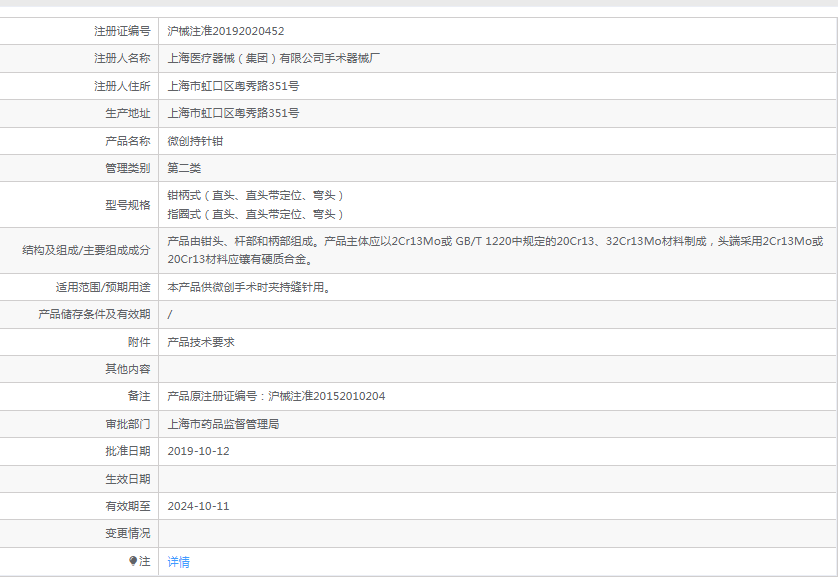This screenshot has height=586, width=838.
Task: Click the slash value for 产品储存条件及有效期
Action: coord(170,314)
